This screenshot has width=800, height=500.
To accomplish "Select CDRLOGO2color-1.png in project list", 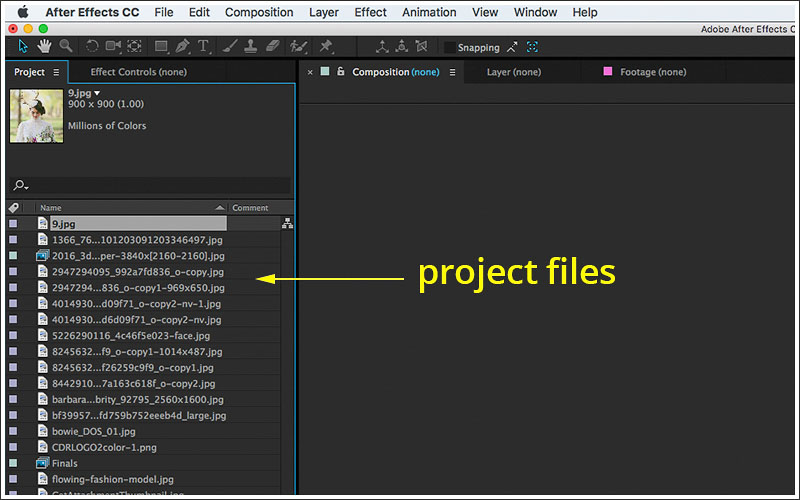I will (104, 447).
